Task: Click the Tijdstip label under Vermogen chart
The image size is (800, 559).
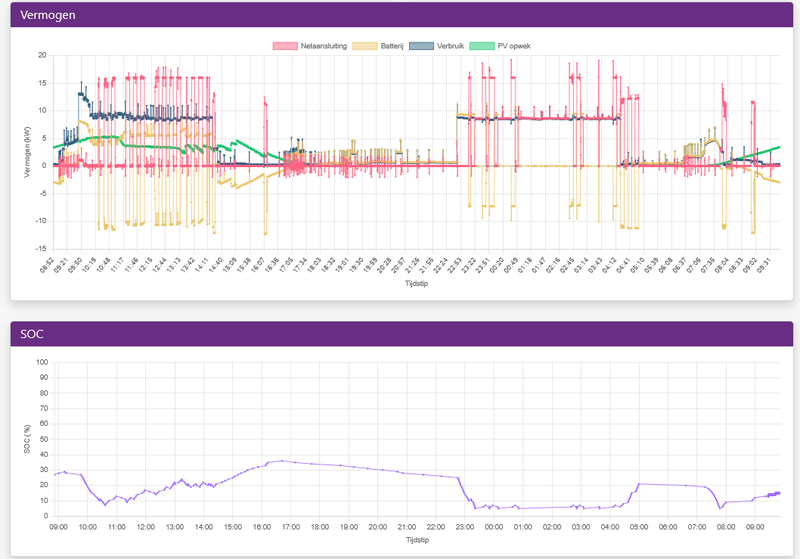Action: [416, 284]
